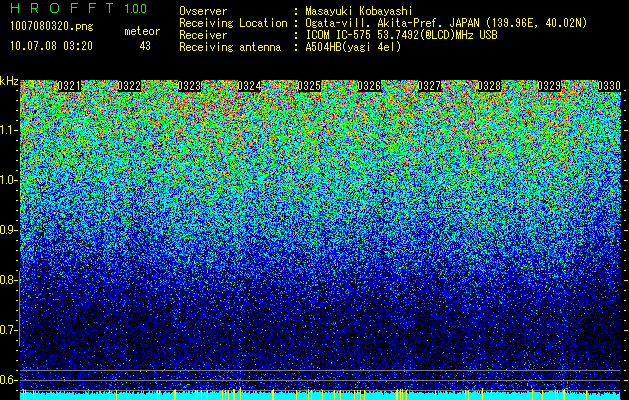Click the 1.0 kHz axis label
The height and width of the screenshot is (400, 629).
pos(8,180)
